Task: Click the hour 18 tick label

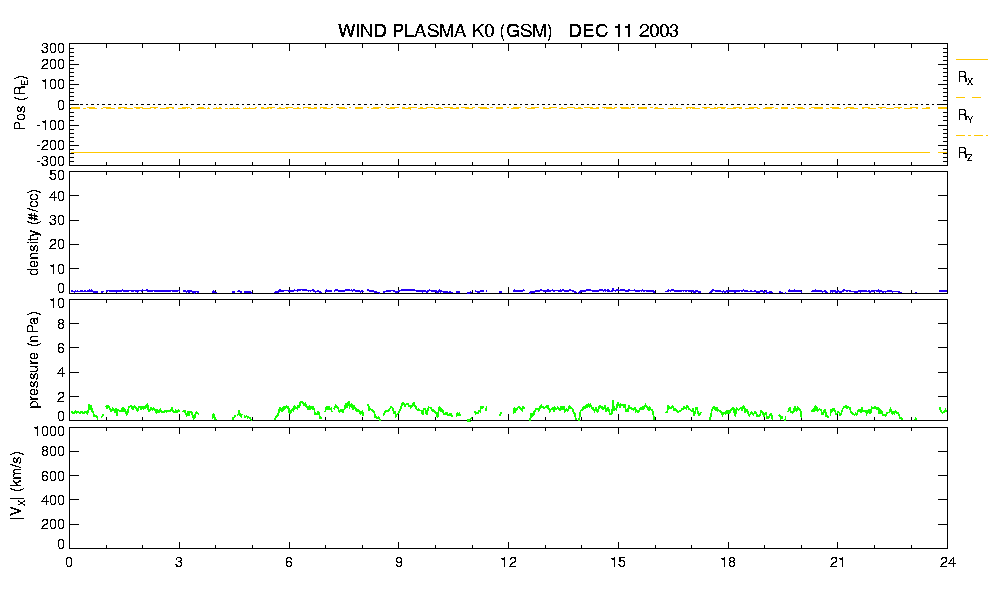Action: coord(728,562)
